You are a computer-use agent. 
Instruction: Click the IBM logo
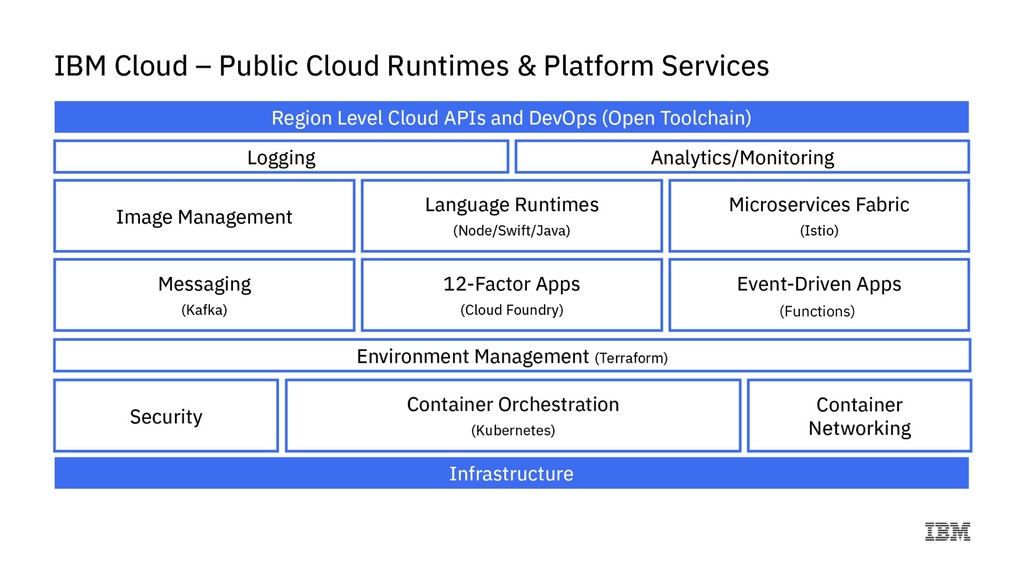click(947, 532)
